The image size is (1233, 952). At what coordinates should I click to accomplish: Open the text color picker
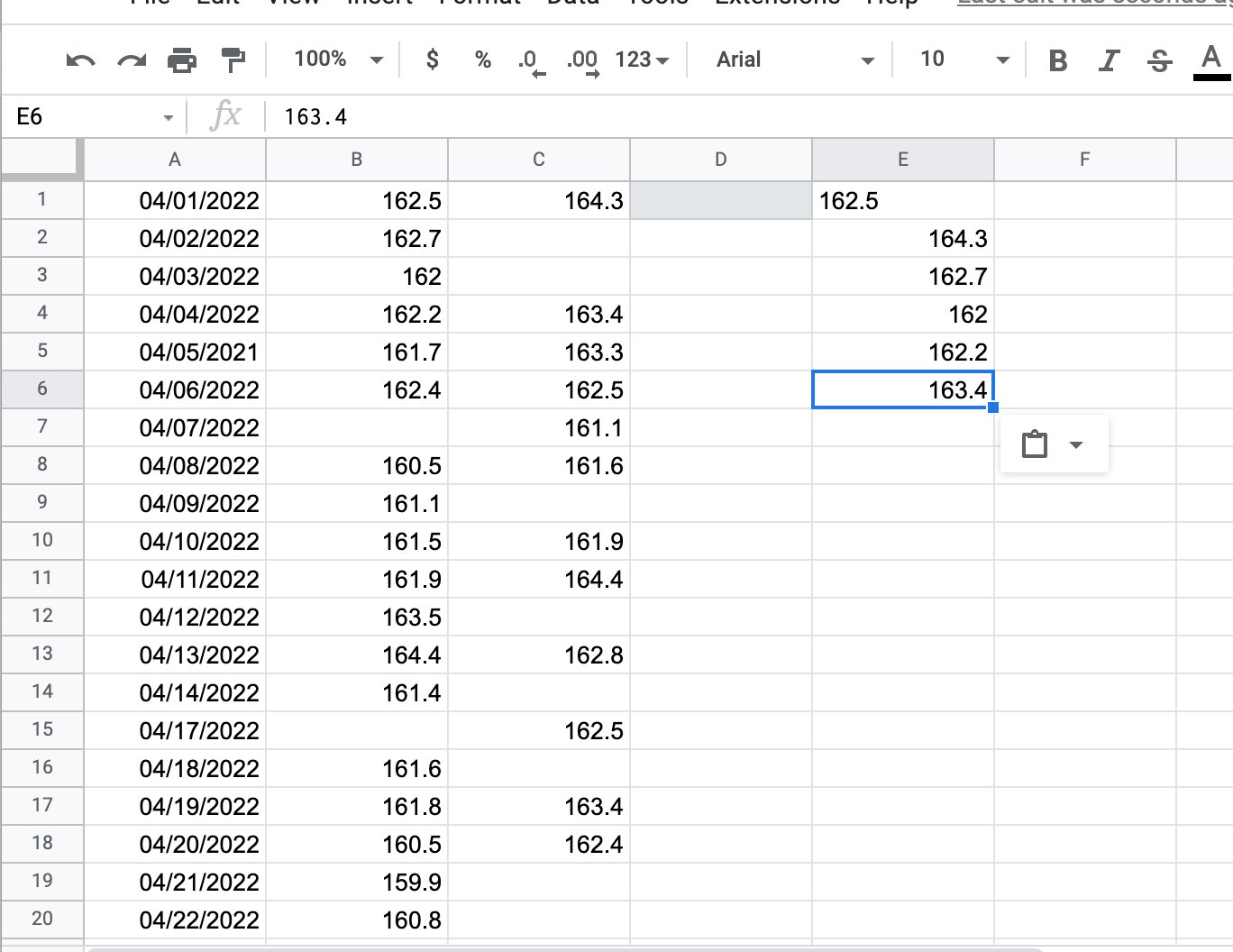coord(1211,60)
